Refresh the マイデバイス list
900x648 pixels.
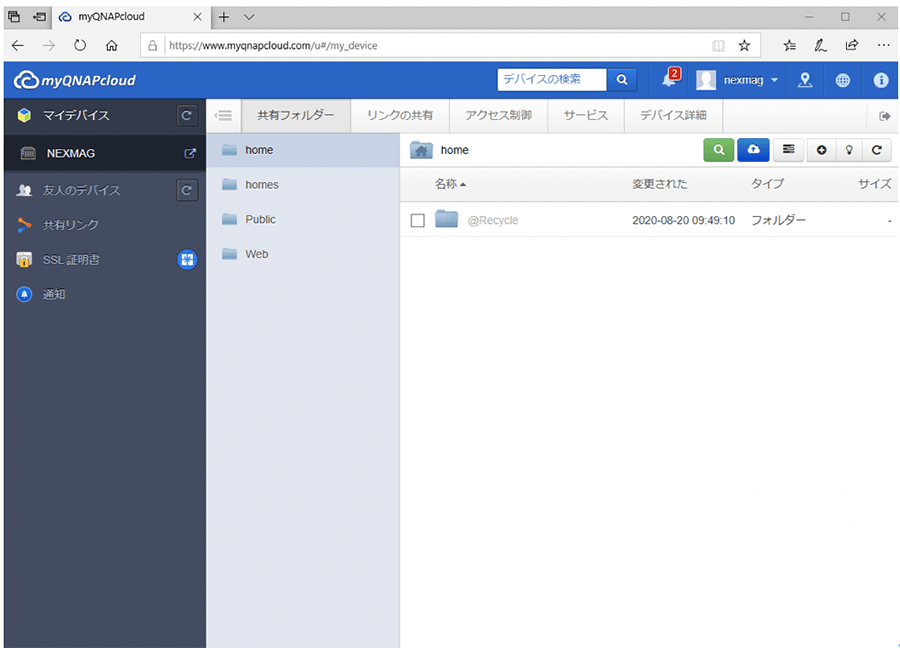[x=187, y=115]
